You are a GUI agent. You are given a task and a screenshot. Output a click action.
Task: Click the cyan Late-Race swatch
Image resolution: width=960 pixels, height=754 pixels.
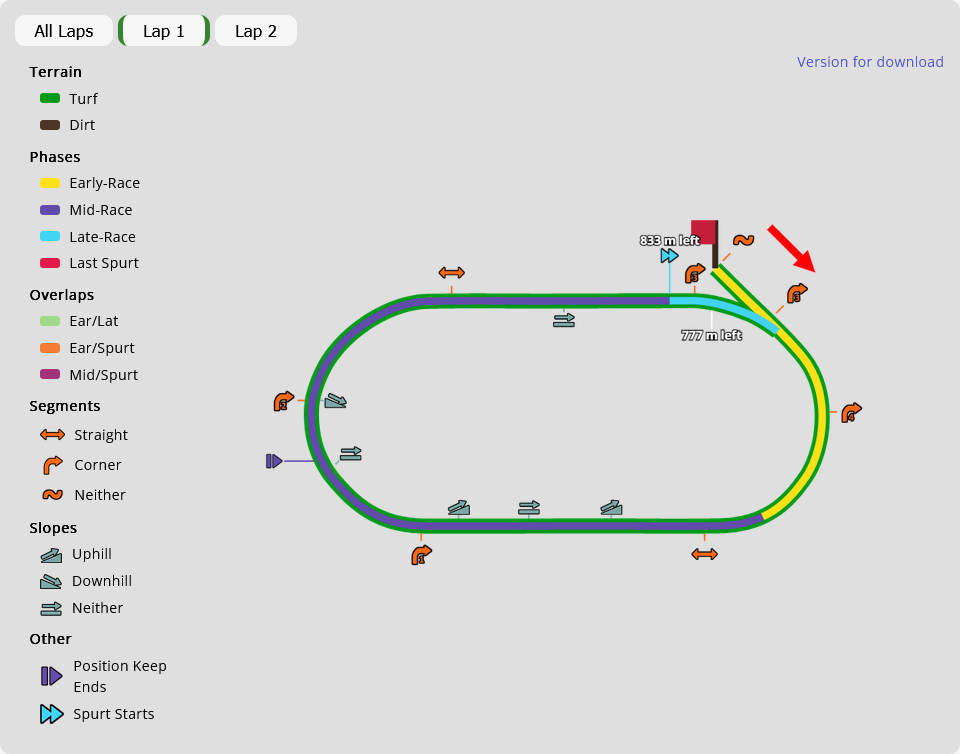pos(50,236)
